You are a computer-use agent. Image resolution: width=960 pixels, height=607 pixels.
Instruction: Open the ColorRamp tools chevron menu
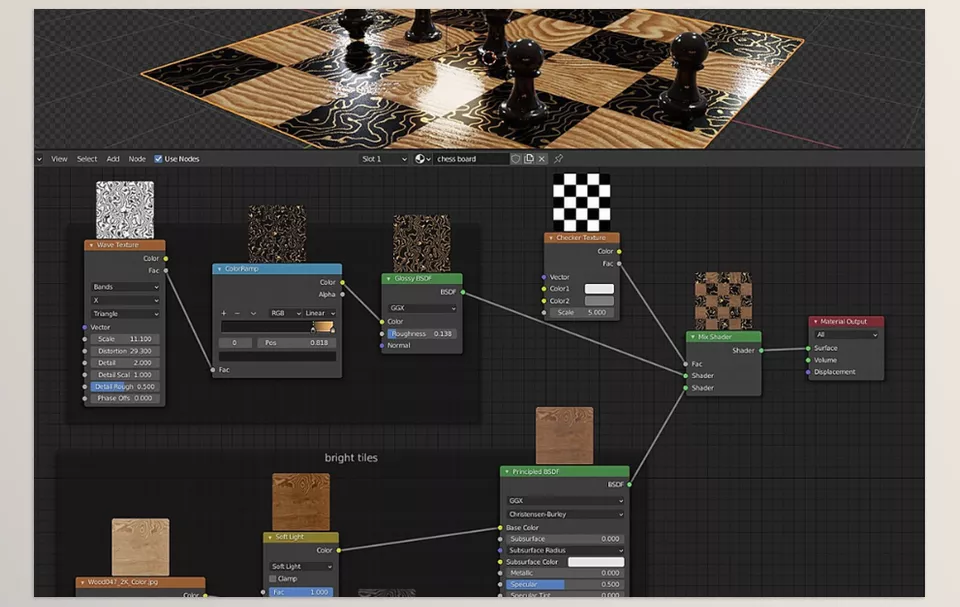point(253,313)
